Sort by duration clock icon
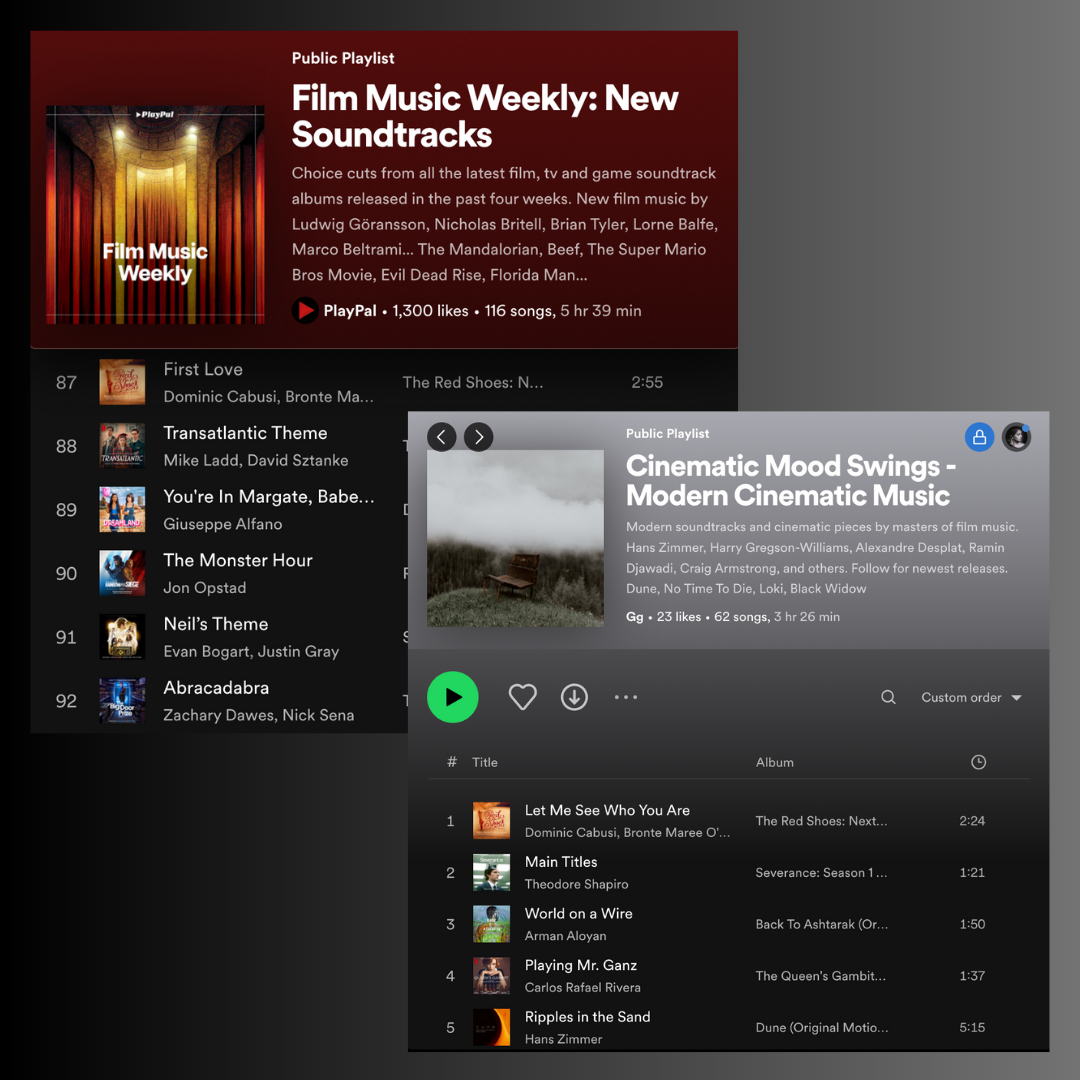1080x1080 pixels. pyautogui.click(x=978, y=762)
